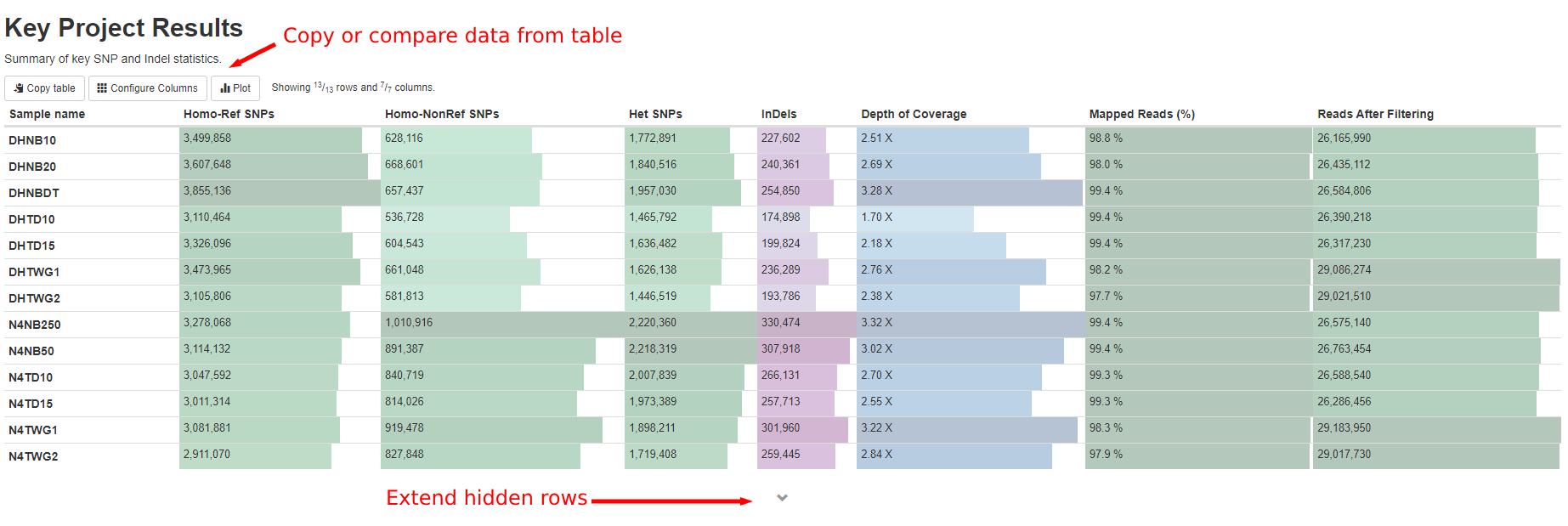1568x526 pixels.
Task: Sort by Mapped Reads (%) header
Action: click(x=1142, y=114)
